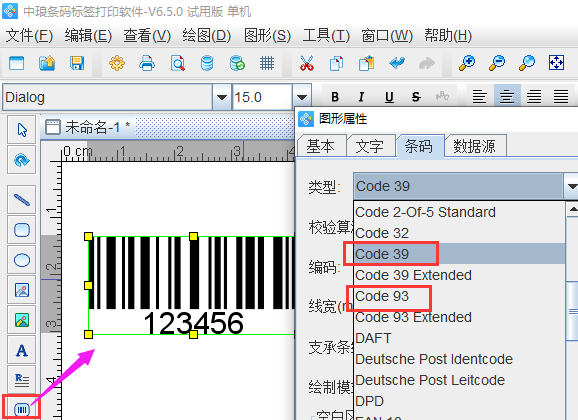578x420 pixels.
Task: Expand the Dialog font dropdown
Action: [222, 97]
